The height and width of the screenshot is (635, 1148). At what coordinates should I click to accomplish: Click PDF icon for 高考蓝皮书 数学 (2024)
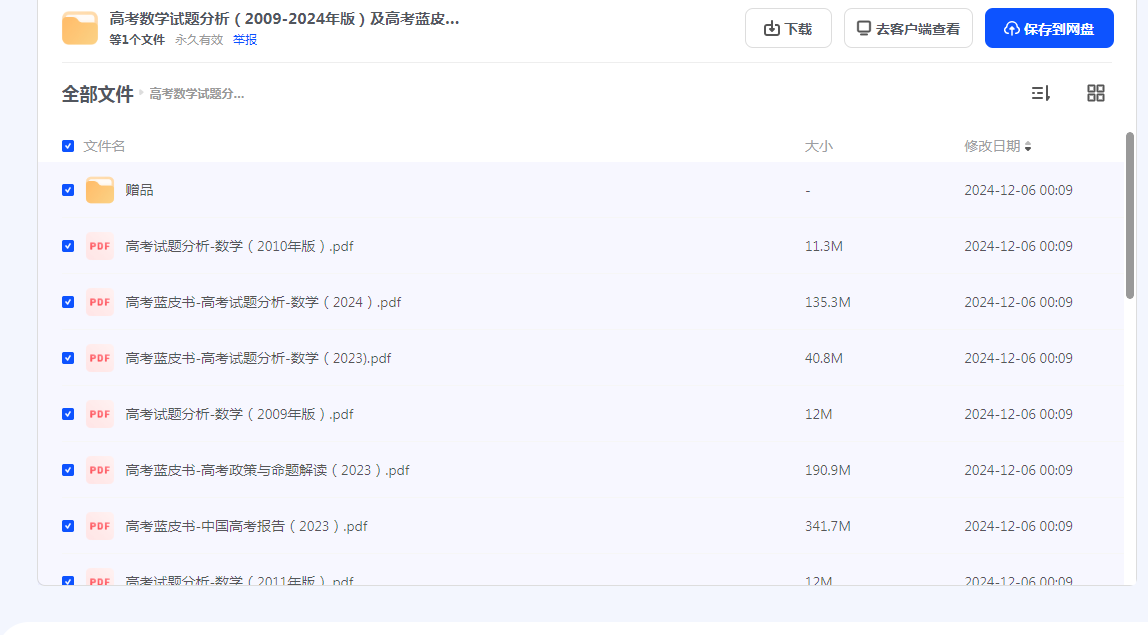[100, 302]
